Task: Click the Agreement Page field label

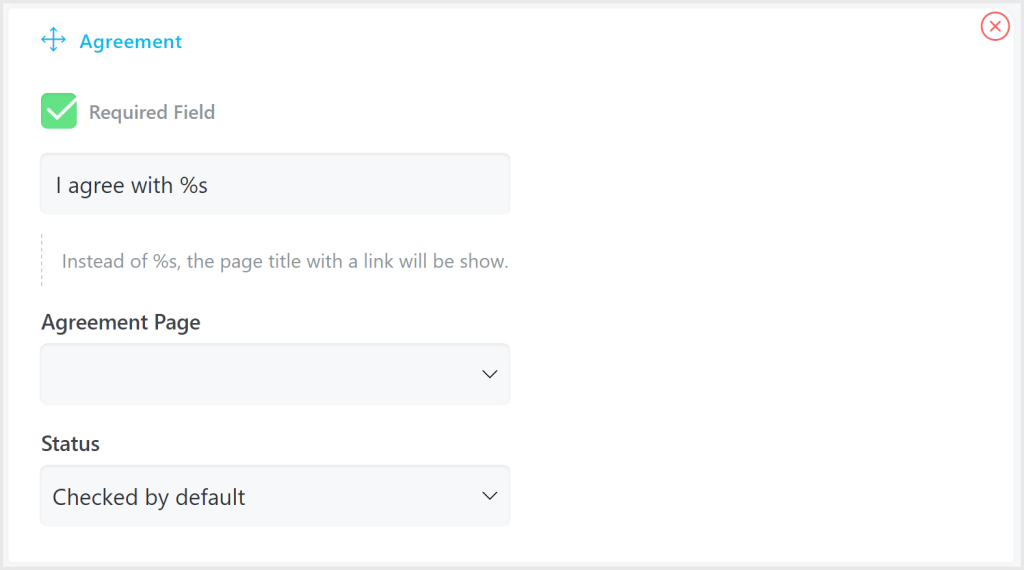Action: (x=121, y=323)
